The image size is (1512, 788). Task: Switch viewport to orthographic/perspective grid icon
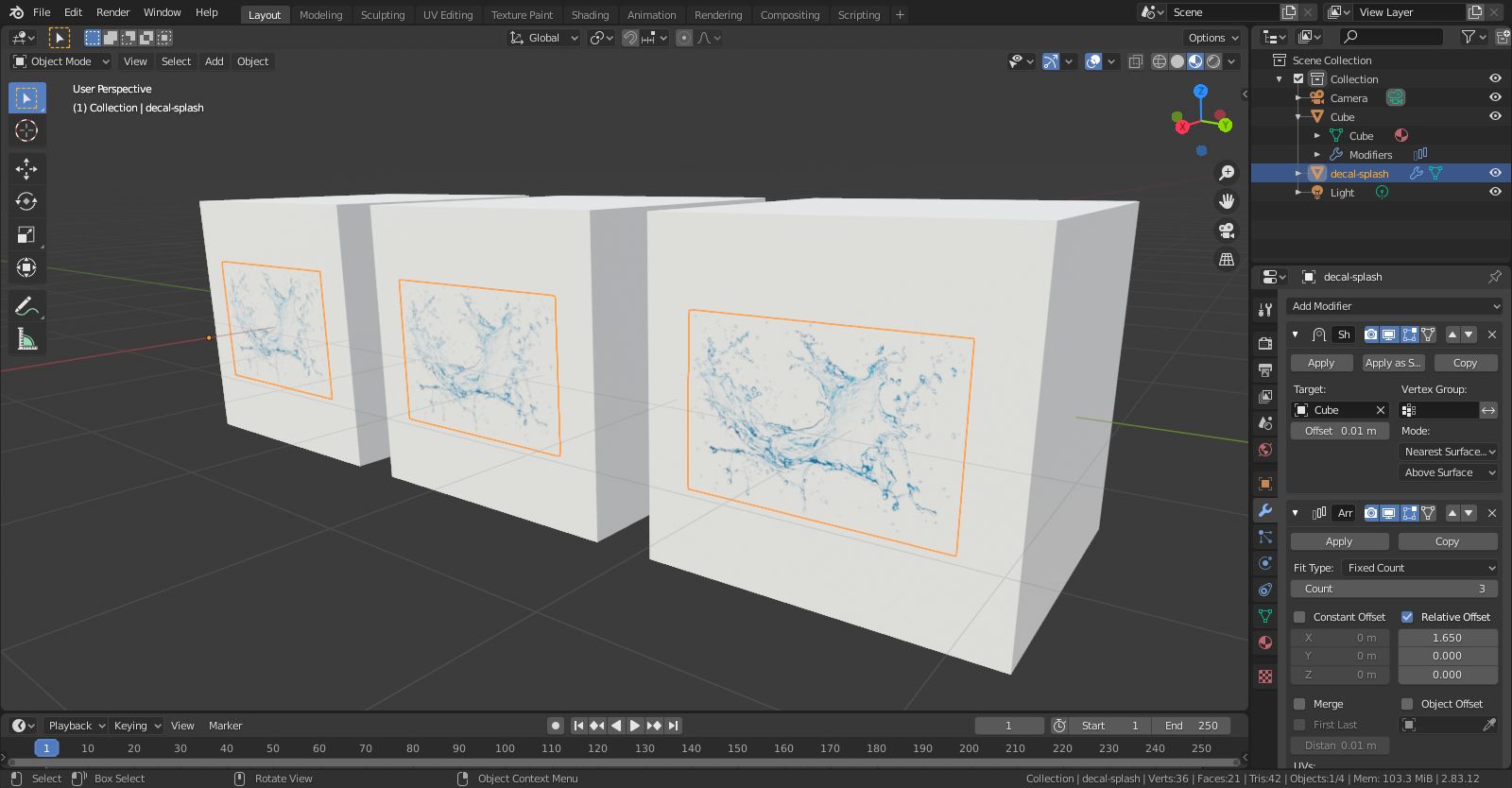pyautogui.click(x=1227, y=259)
